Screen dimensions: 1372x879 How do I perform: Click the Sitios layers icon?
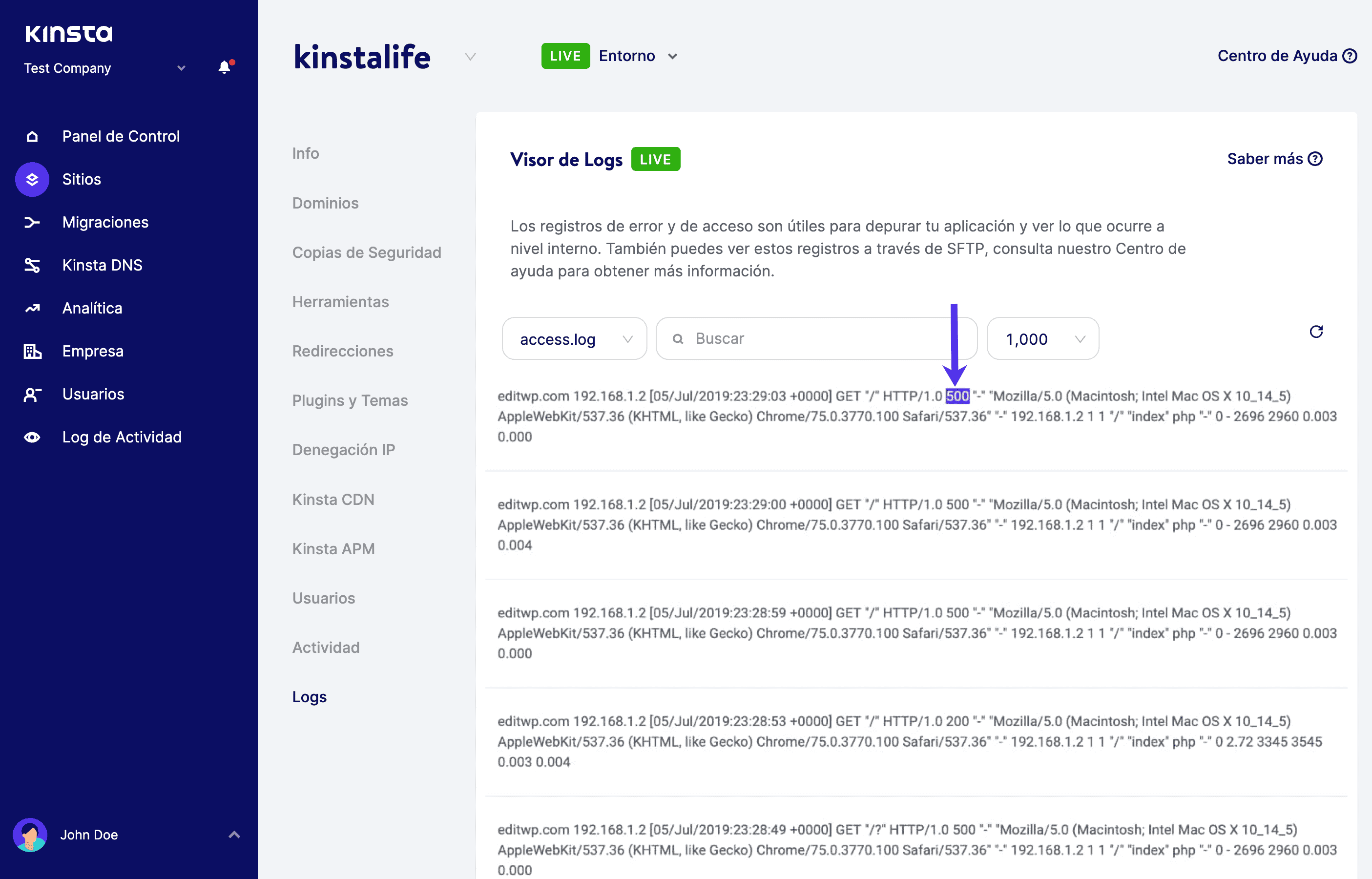point(32,179)
